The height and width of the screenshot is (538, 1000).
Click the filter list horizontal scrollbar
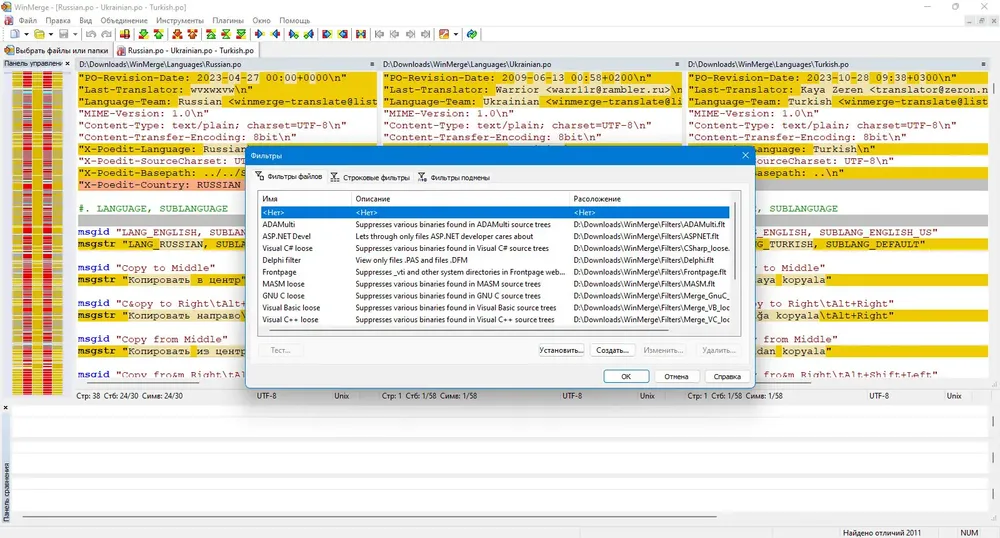[467, 331]
